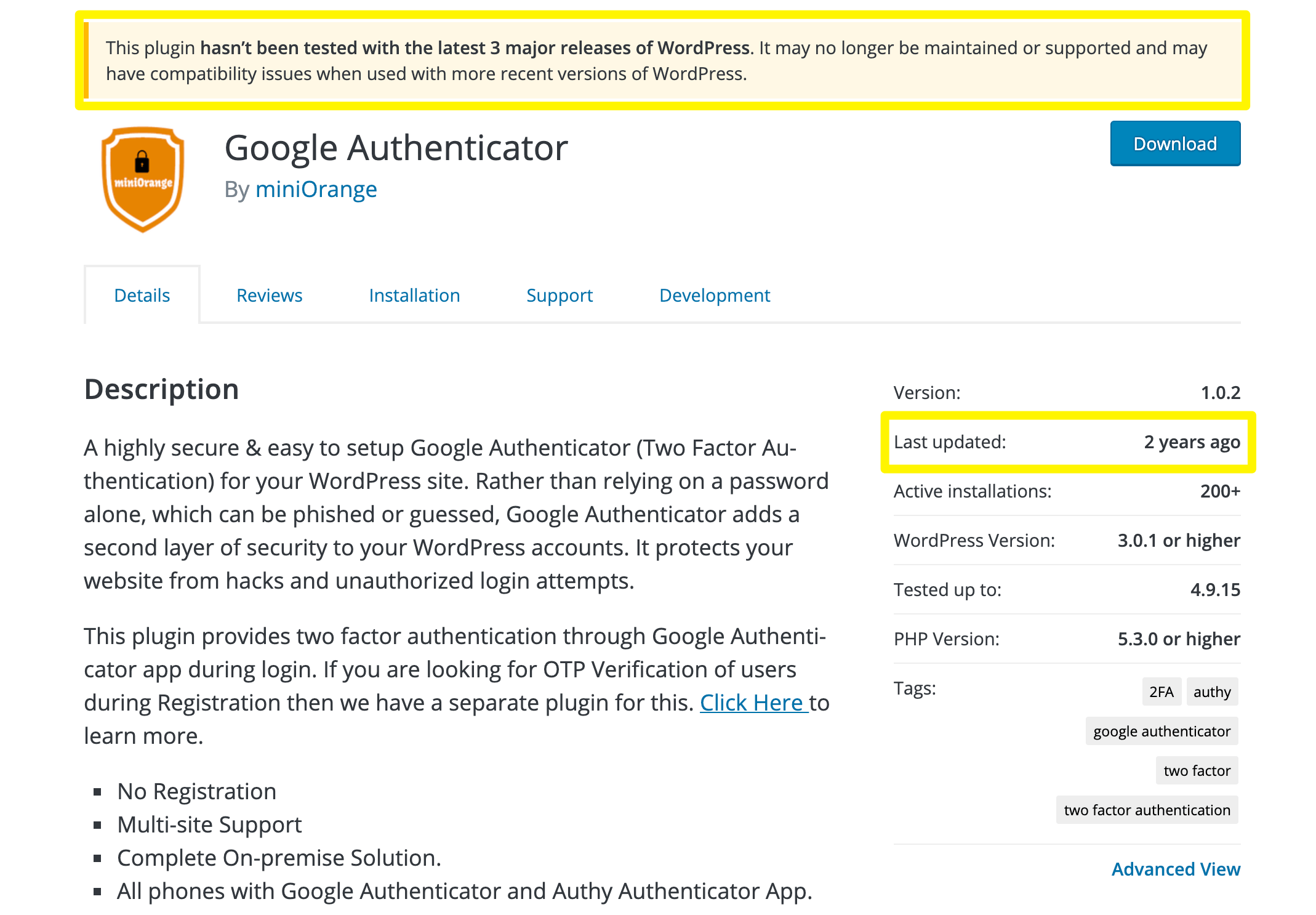The image size is (1316, 915).
Task: Click the 'Tags:' label
Action: 915,688
